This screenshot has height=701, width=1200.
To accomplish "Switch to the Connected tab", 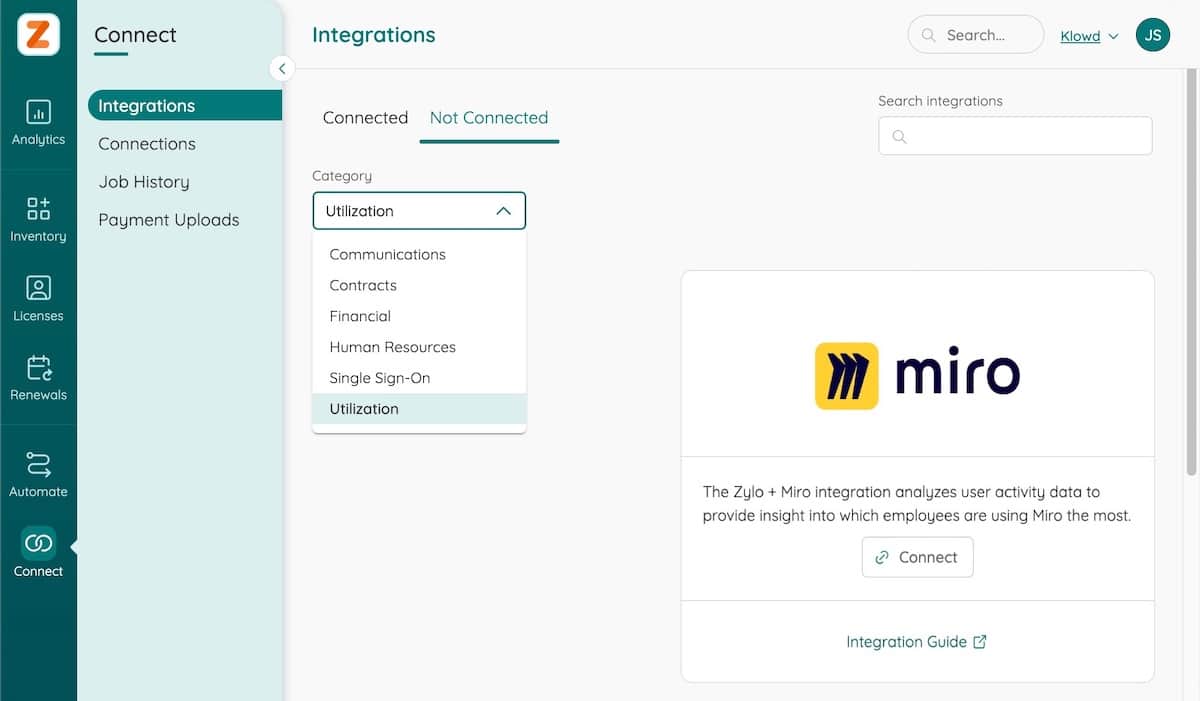I will click(x=365, y=117).
